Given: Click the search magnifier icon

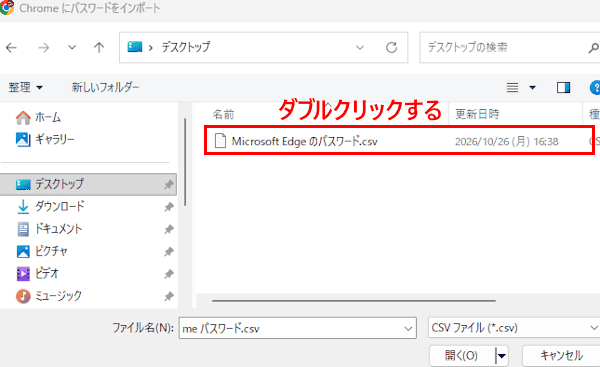Looking at the screenshot, I should point(593,48).
